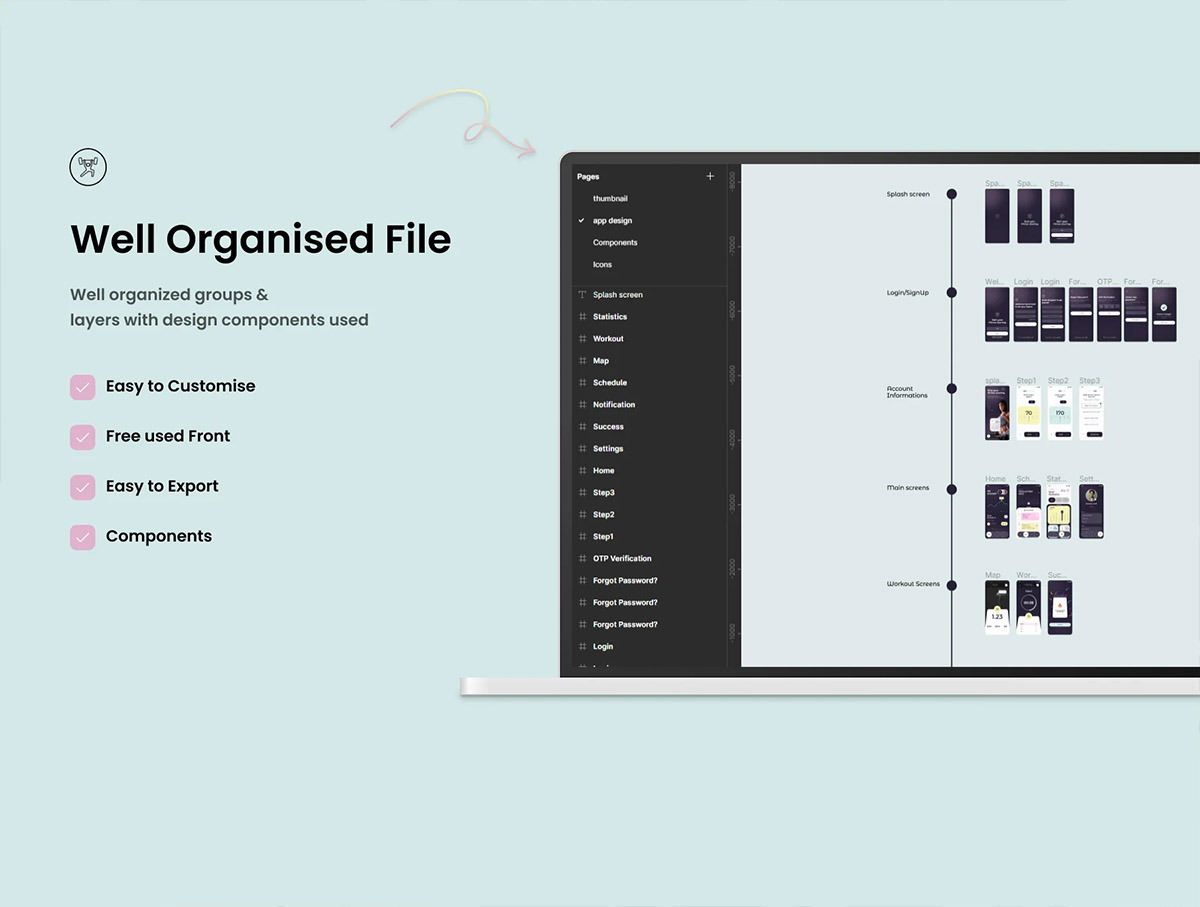Toggle the Easy to Customise checkbox

pyautogui.click(x=82, y=387)
